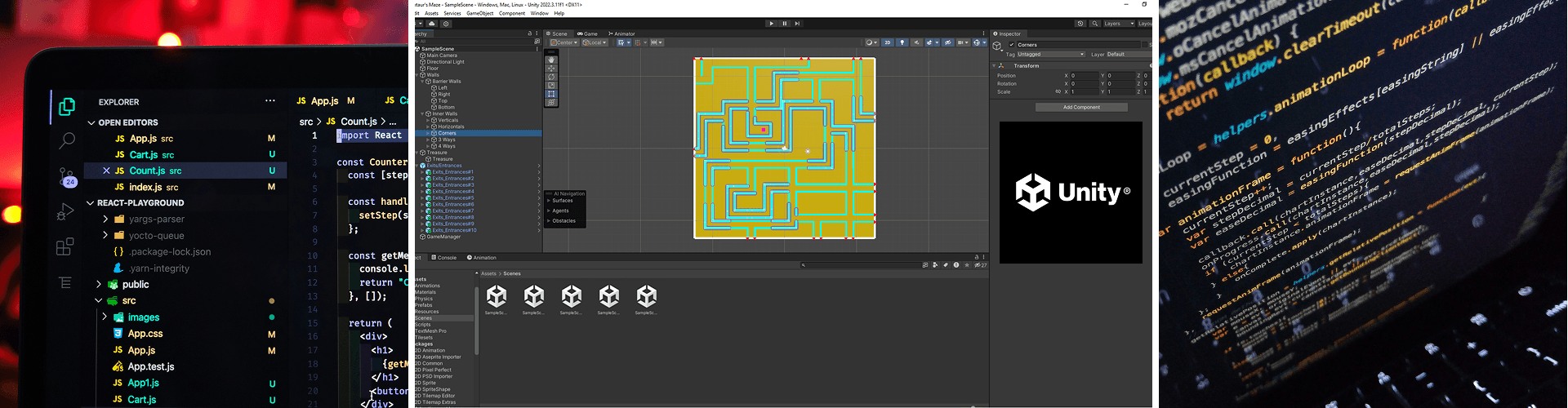Screen dimensions: 1568x408
Task: Switch to the Game tab
Action: (x=588, y=33)
